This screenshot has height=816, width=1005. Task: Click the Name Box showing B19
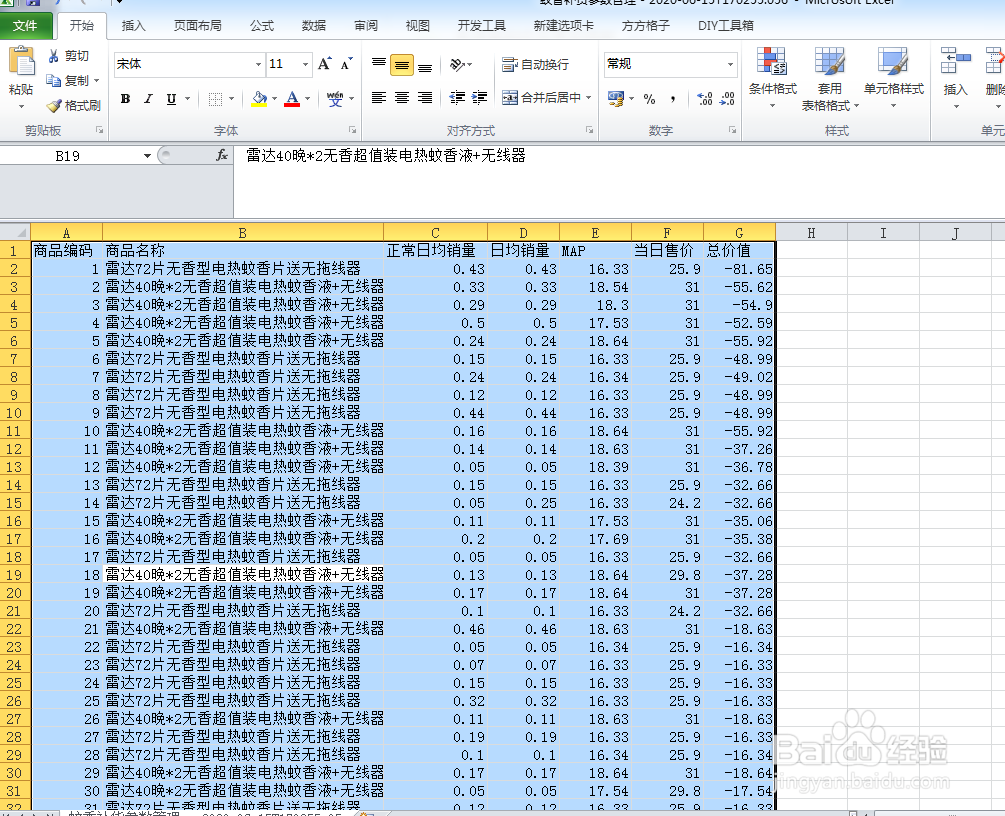(x=67, y=156)
